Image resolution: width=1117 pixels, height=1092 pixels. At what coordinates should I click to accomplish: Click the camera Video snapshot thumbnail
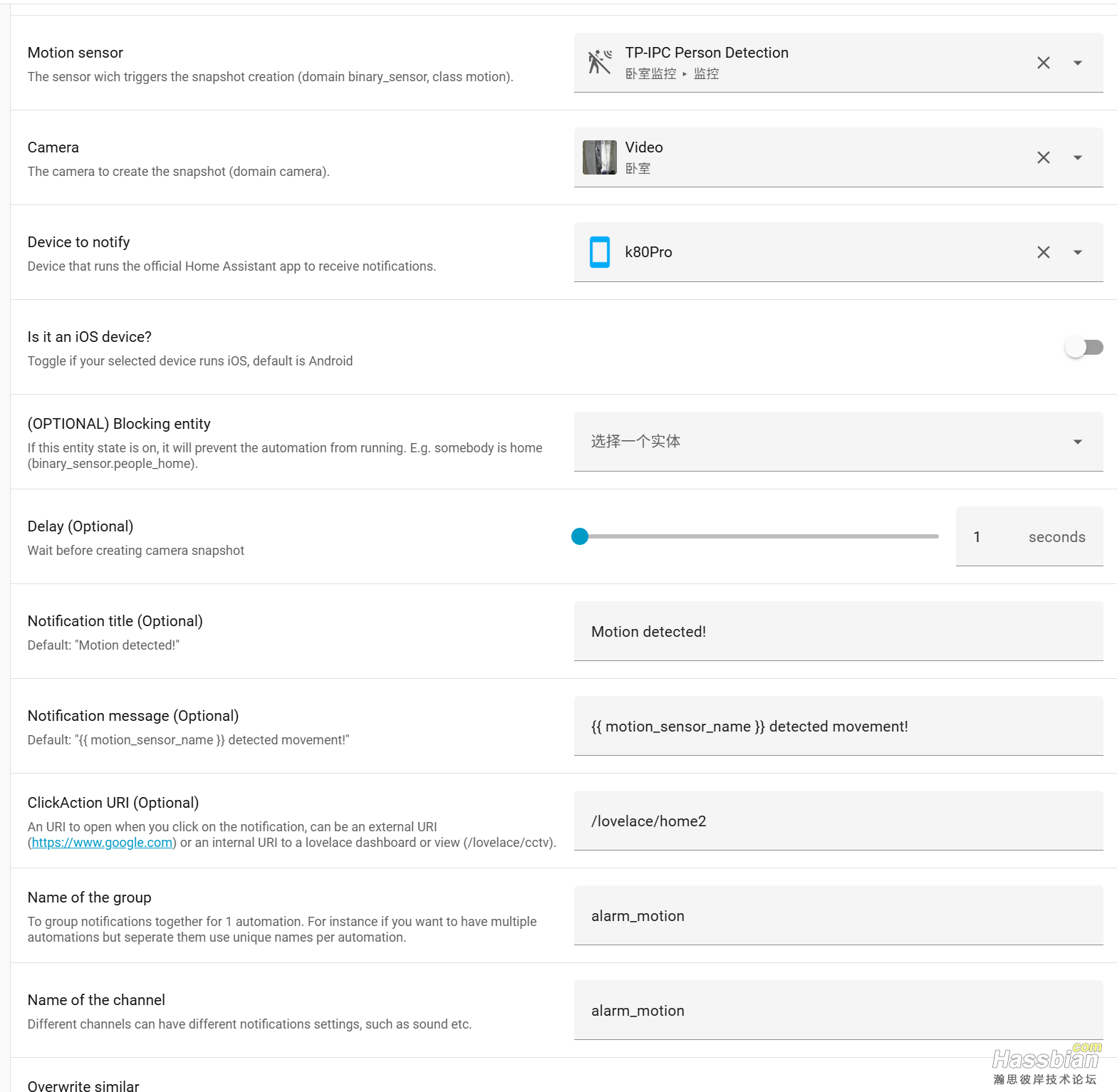click(x=599, y=157)
